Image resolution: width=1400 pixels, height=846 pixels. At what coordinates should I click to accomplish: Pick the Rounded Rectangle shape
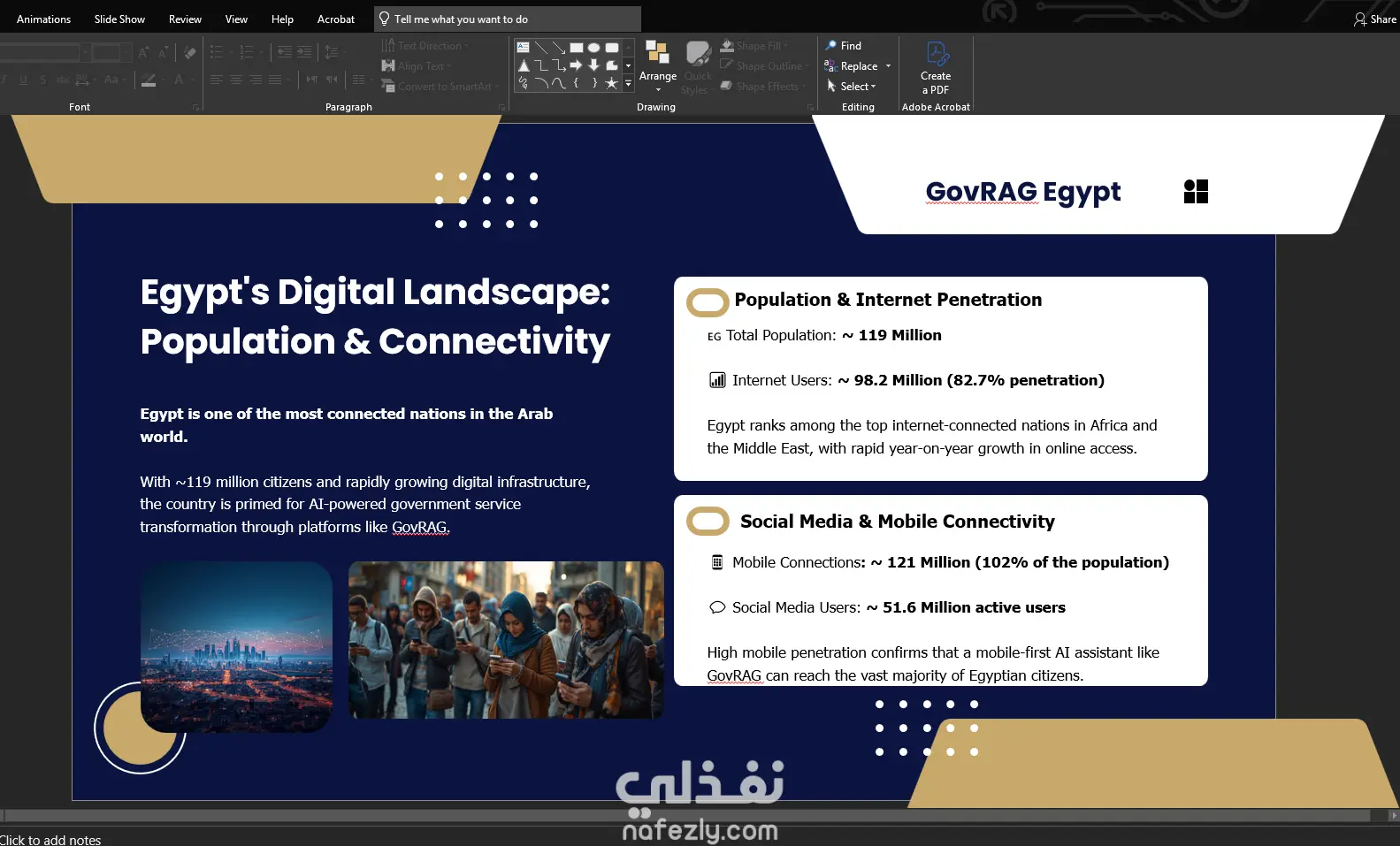(x=611, y=47)
